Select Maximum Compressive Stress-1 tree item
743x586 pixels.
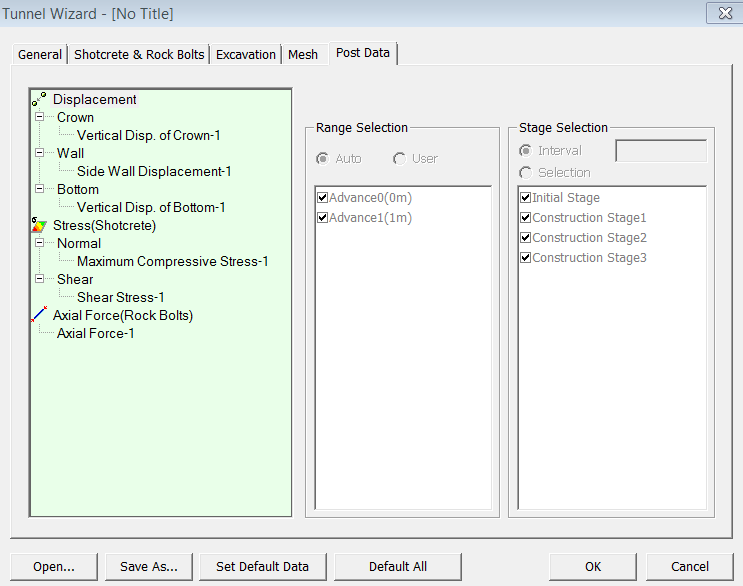(x=172, y=262)
